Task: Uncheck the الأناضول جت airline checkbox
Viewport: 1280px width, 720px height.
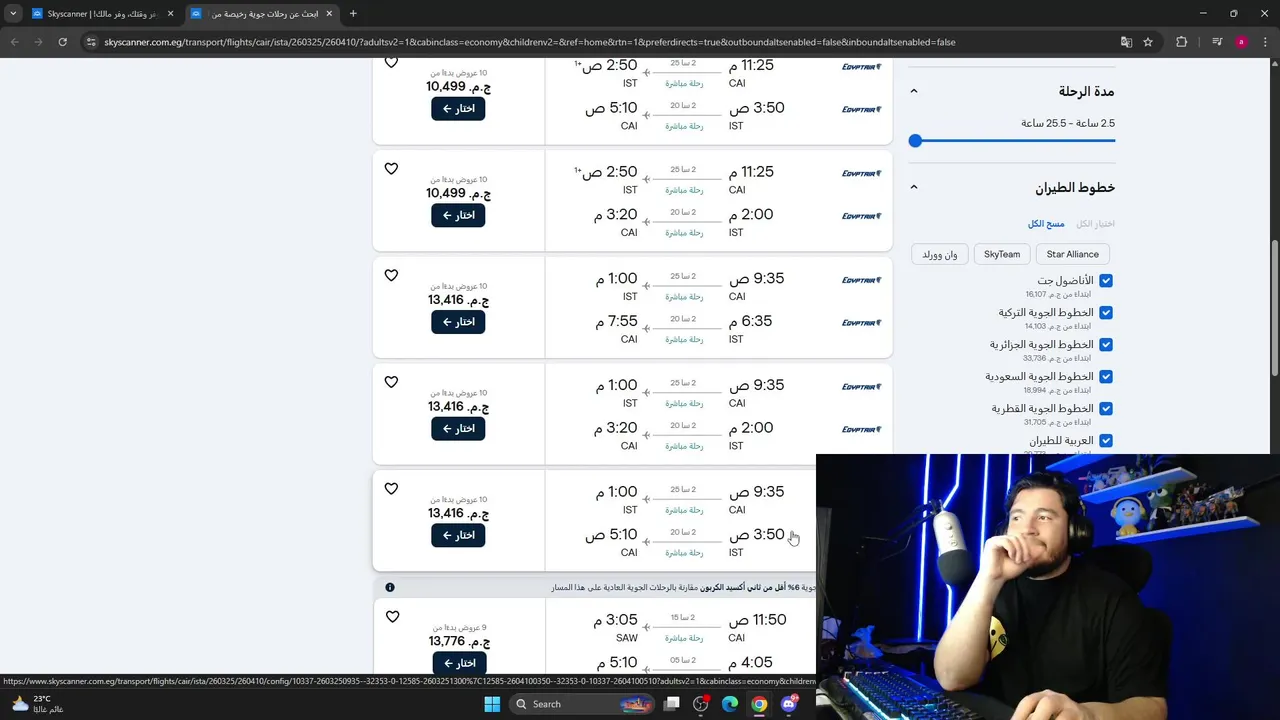Action: (1106, 281)
